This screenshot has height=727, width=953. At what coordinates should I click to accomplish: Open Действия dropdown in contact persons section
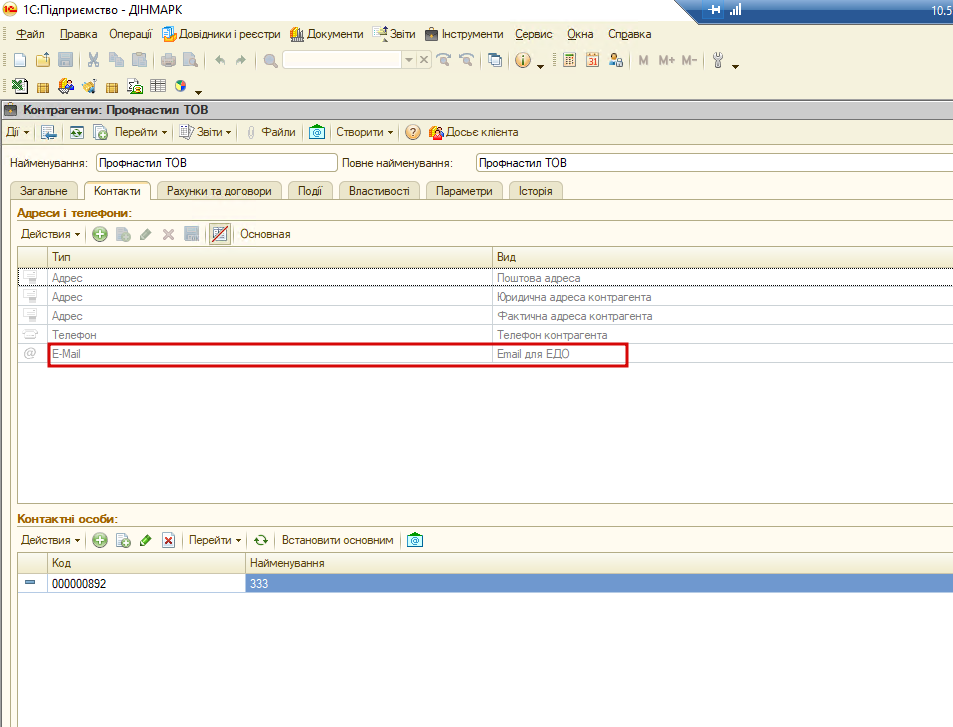[x=50, y=540]
